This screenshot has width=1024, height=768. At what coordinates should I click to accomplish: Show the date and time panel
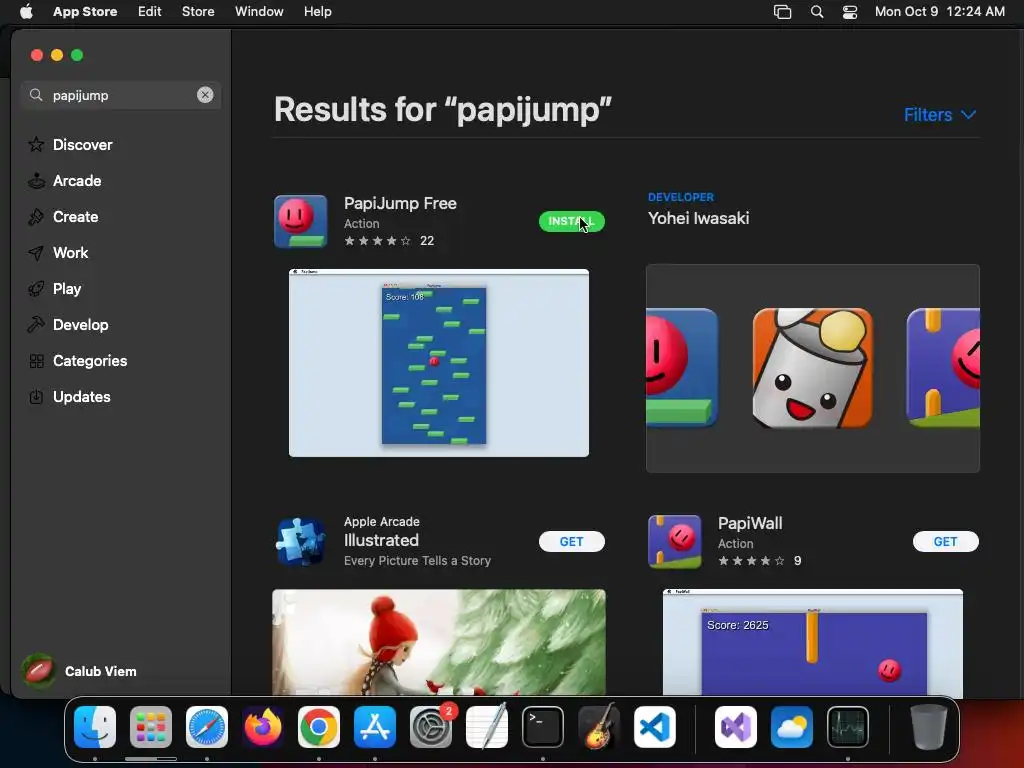pyautogui.click(x=939, y=12)
